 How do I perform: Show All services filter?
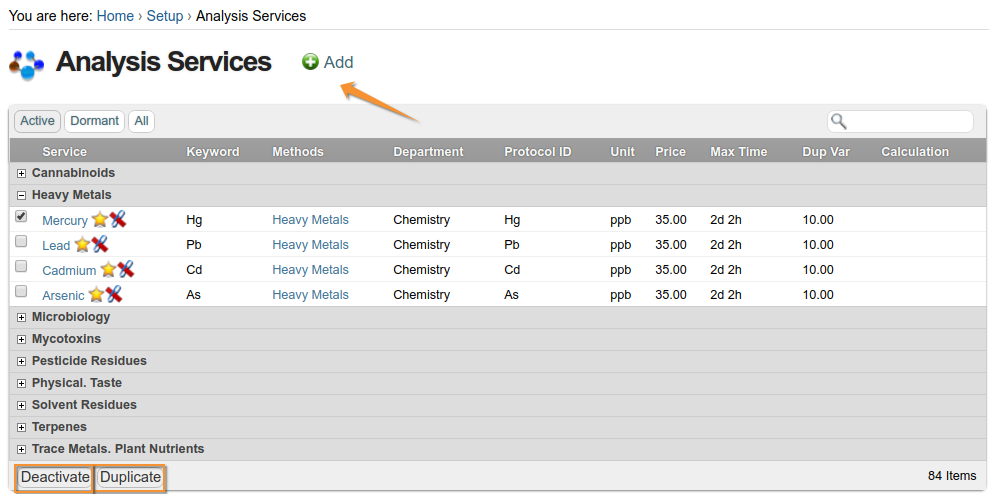tap(141, 121)
